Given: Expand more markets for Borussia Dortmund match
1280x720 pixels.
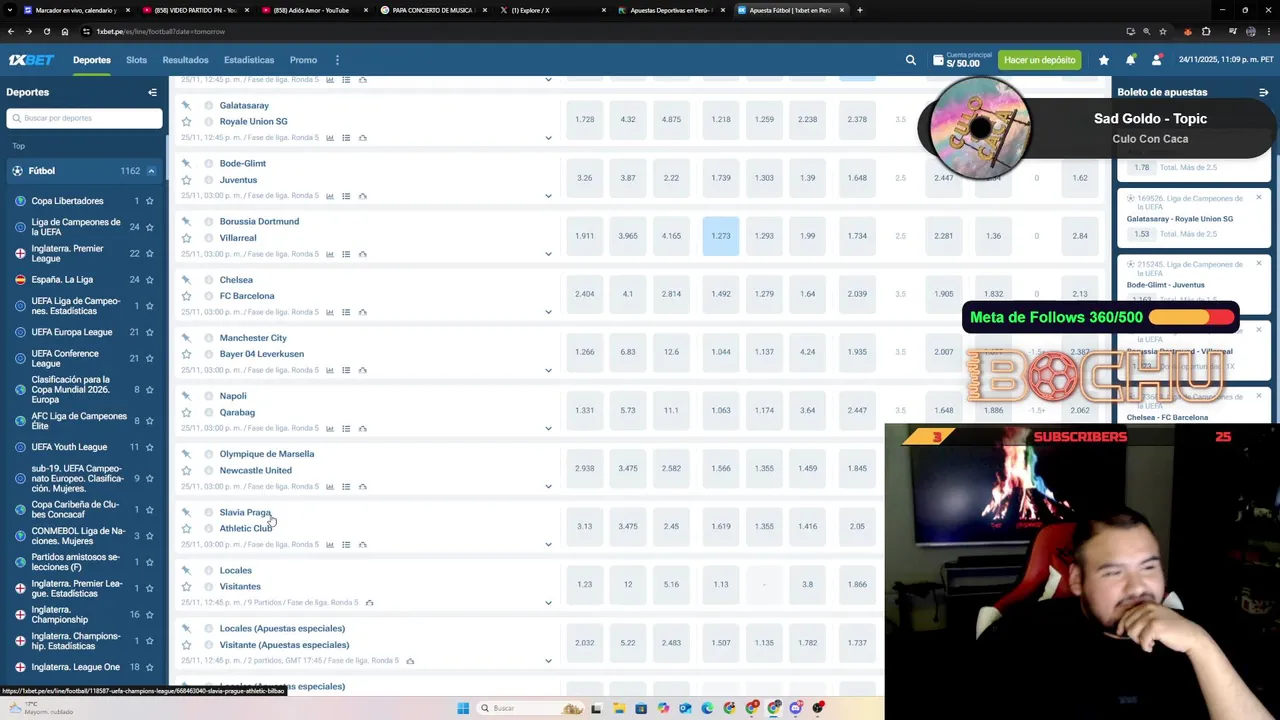Looking at the screenshot, I should [x=548, y=254].
